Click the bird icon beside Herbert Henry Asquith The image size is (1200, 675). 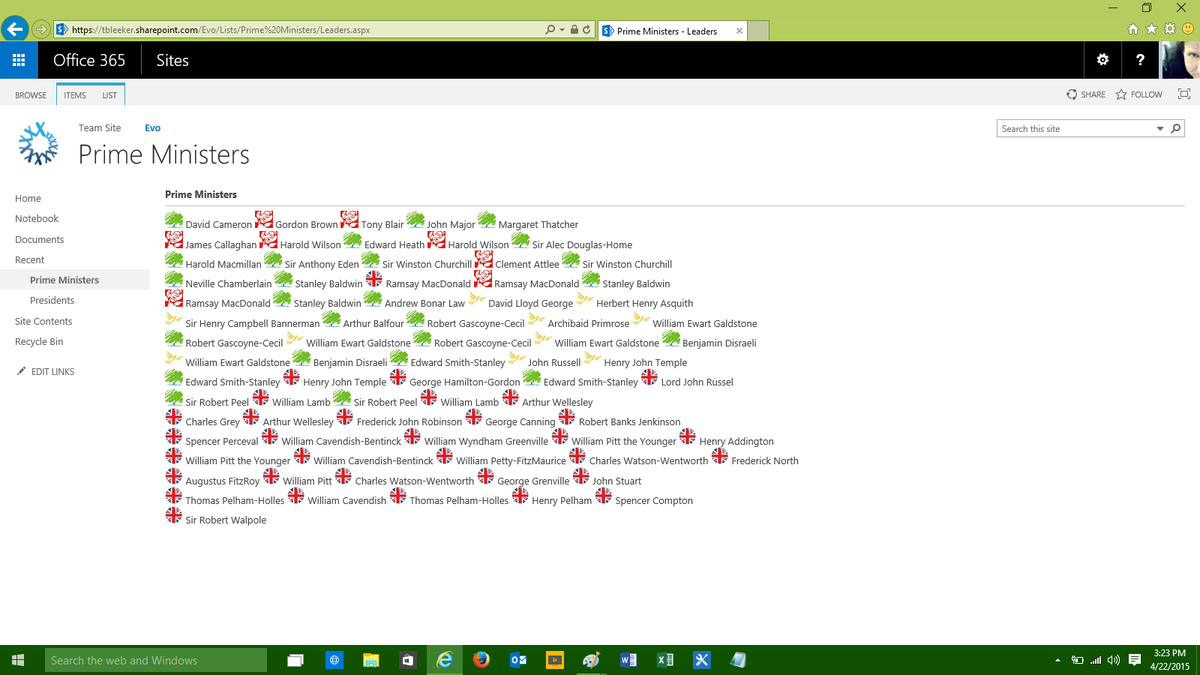click(585, 299)
